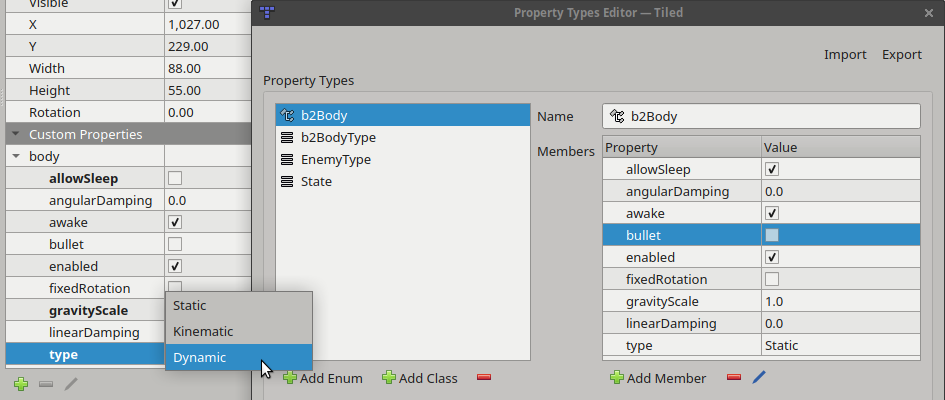The width and height of the screenshot is (945, 400).
Task: Select type row in Custom Properties
Action: (x=85, y=355)
